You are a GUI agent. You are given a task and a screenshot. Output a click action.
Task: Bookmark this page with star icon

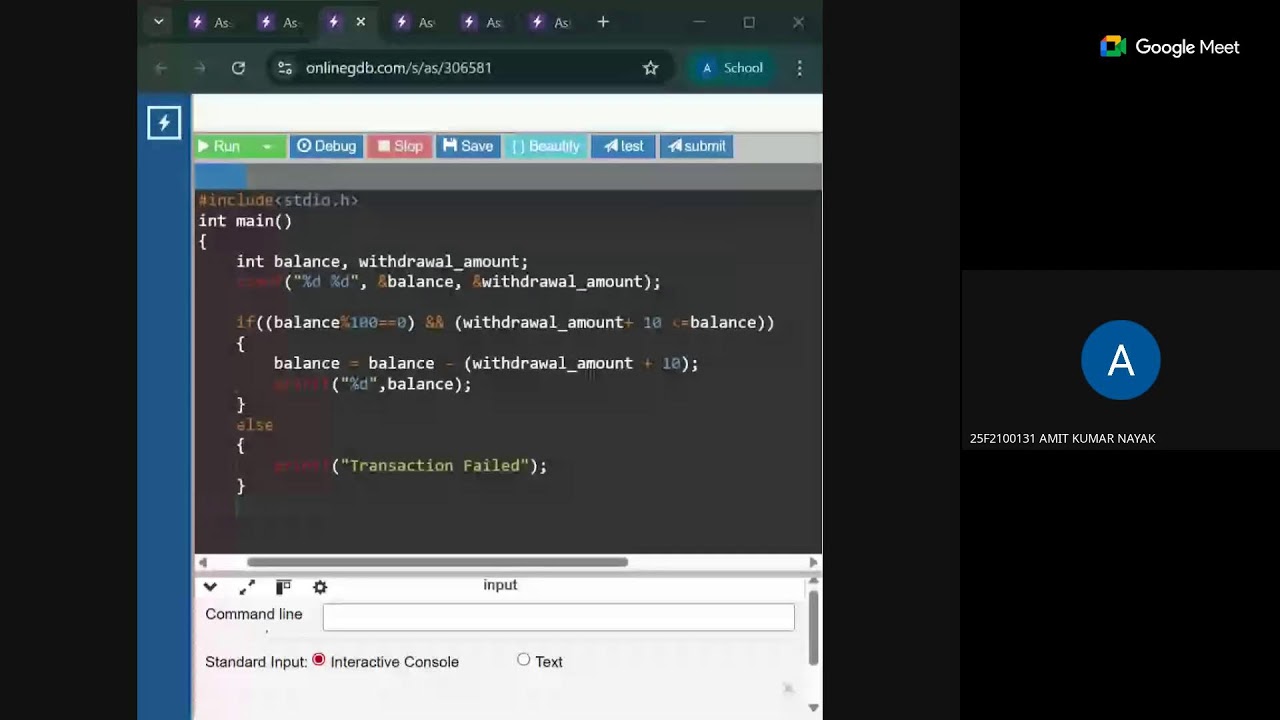point(651,68)
